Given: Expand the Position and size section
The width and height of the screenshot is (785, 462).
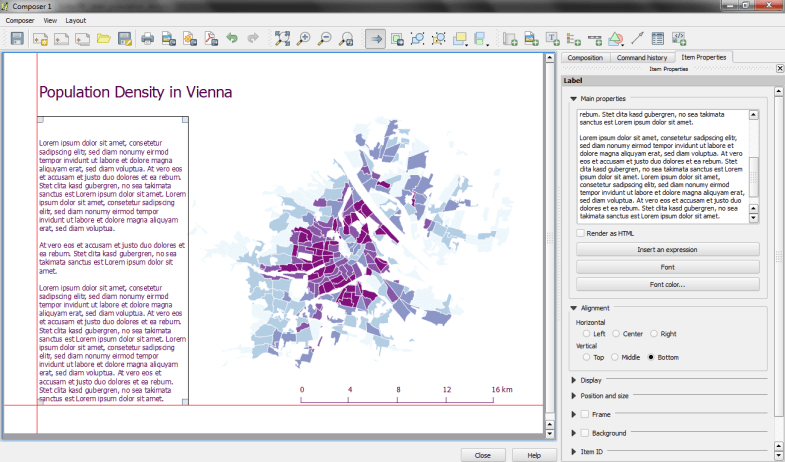Looking at the screenshot, I should pos(573,396).
